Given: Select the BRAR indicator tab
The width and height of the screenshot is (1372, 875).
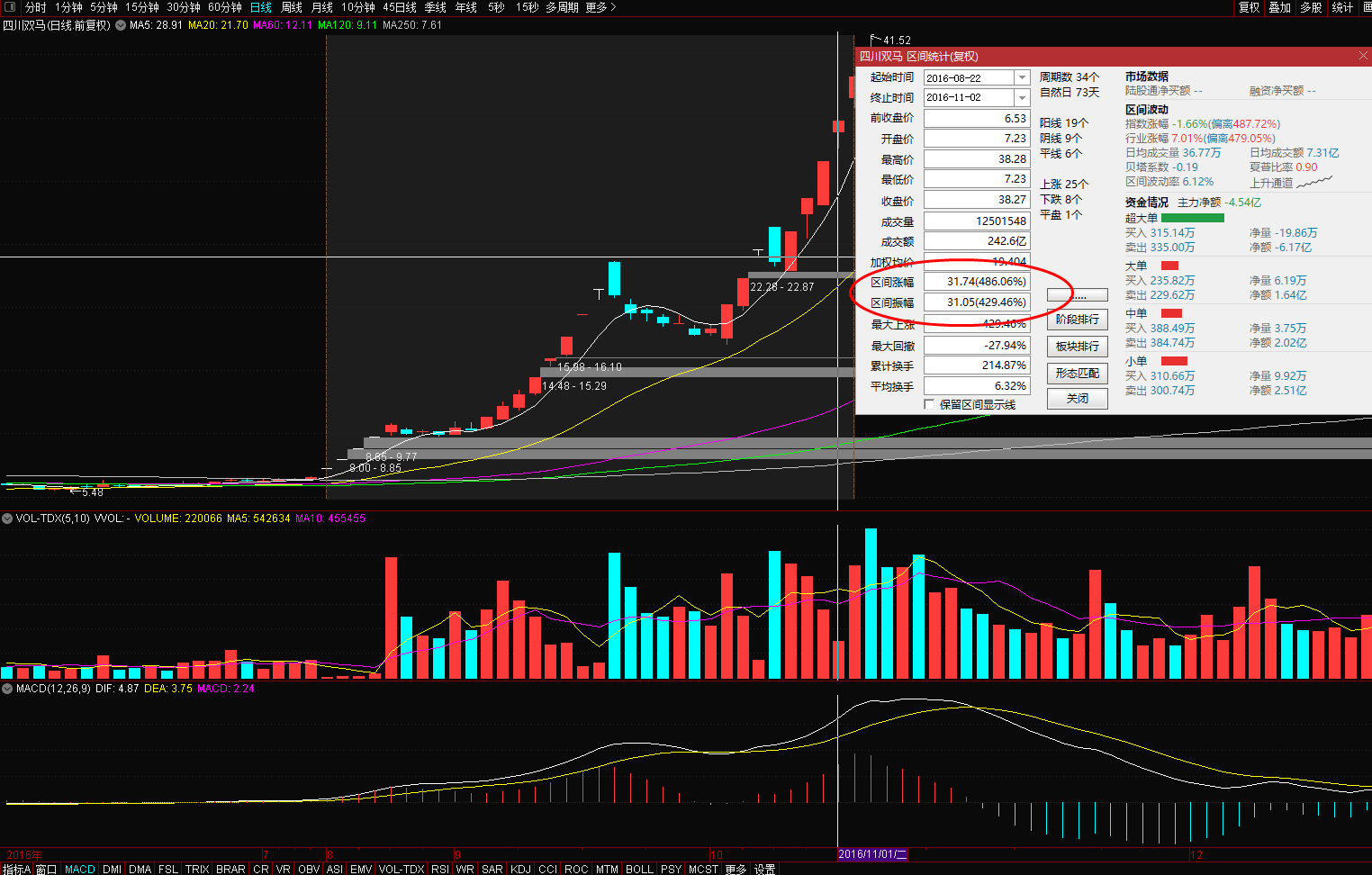Looking at the screenshot, I should click(230, 869).
